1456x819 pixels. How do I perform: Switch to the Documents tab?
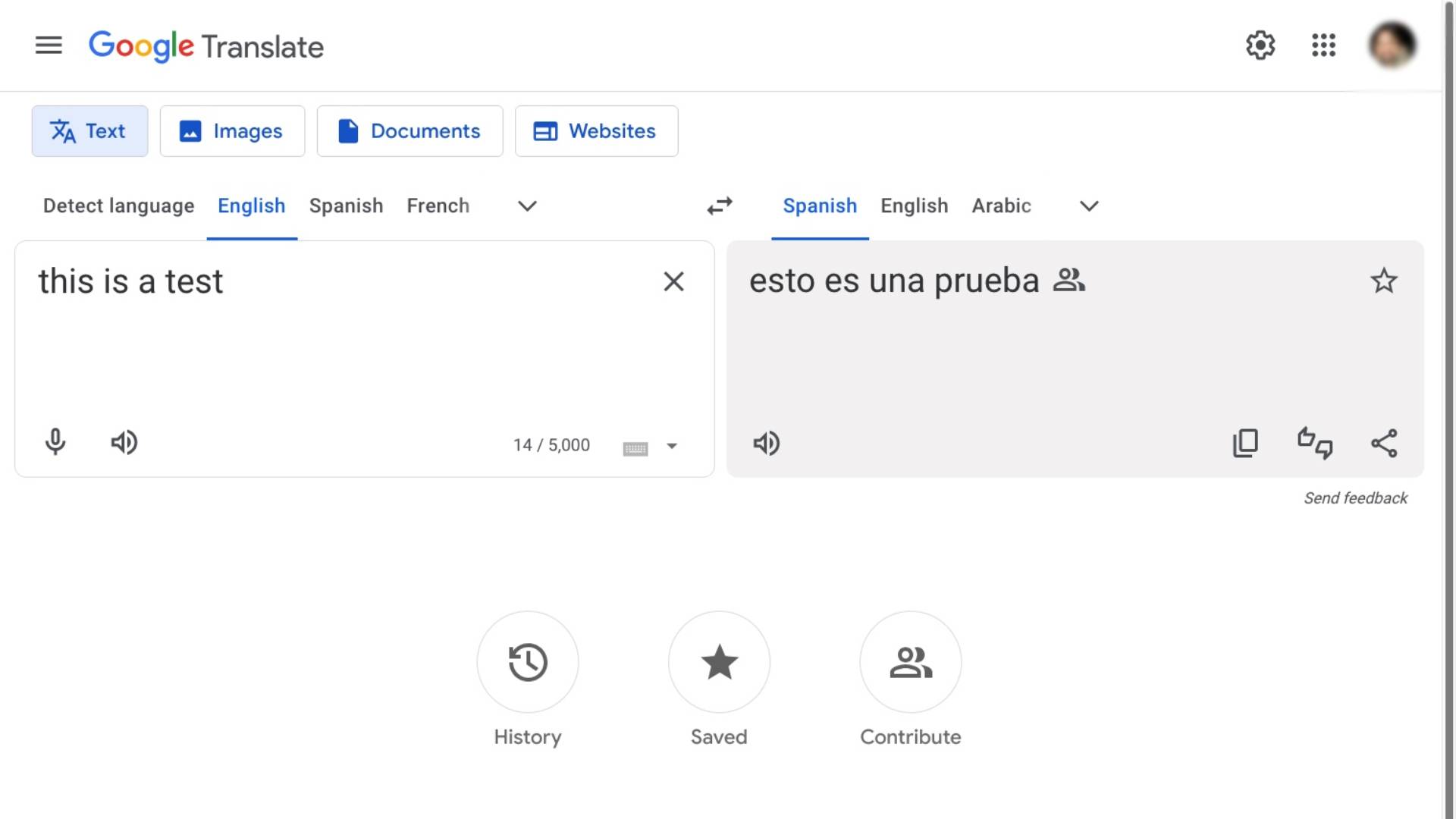409,131
